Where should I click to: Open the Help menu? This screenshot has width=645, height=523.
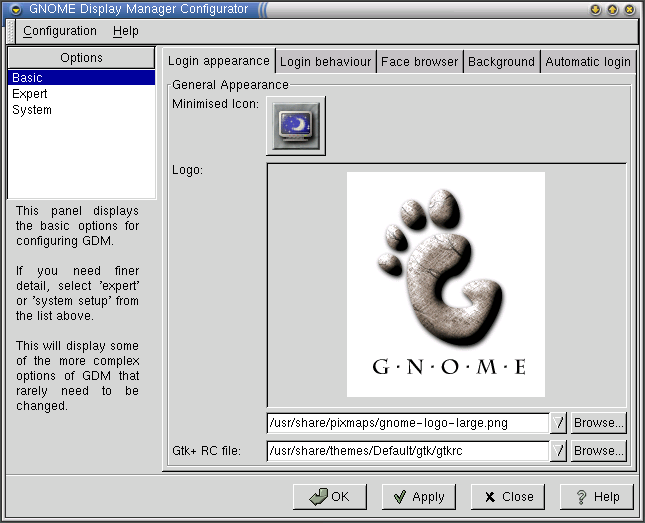tap(126, 31)
